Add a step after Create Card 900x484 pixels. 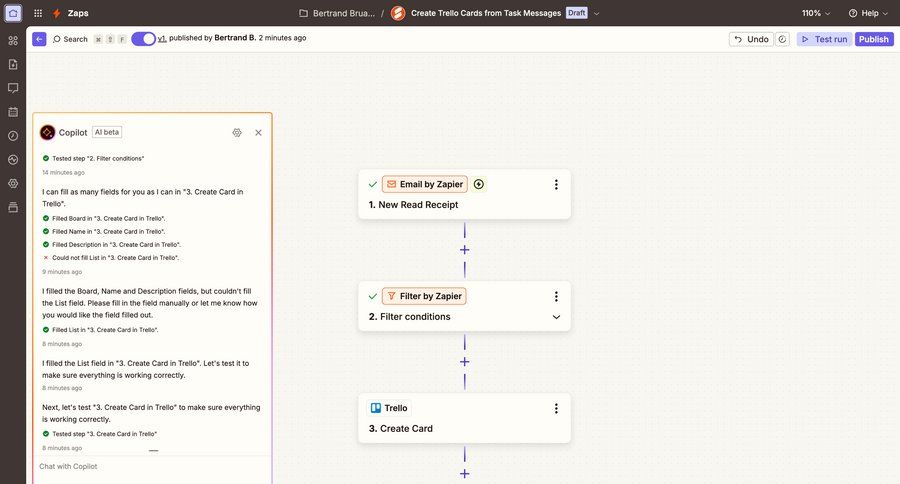pyautogui.click(x=464, y=474)
